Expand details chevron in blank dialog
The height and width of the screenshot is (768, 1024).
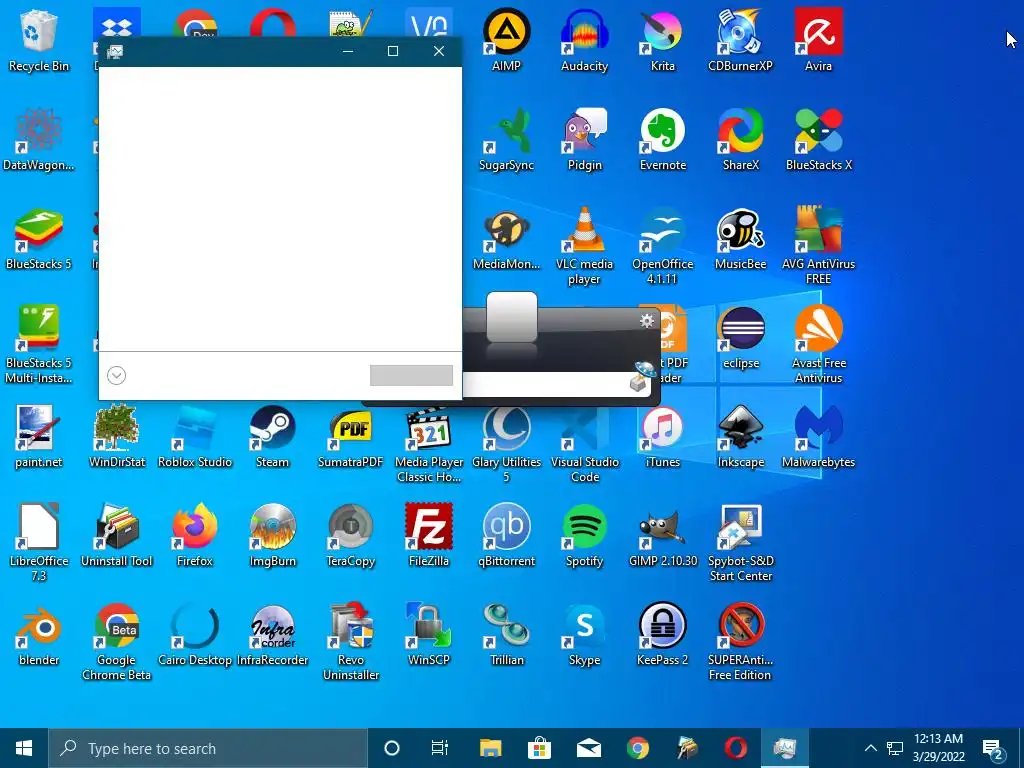(x=116, y=376)
